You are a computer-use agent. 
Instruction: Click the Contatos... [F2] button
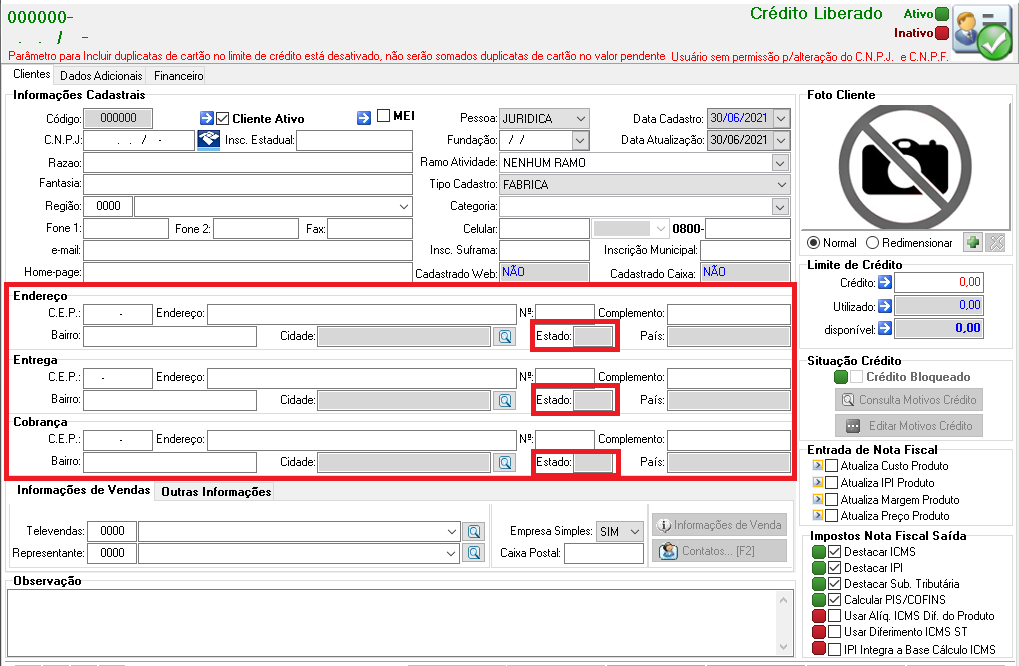719,551
